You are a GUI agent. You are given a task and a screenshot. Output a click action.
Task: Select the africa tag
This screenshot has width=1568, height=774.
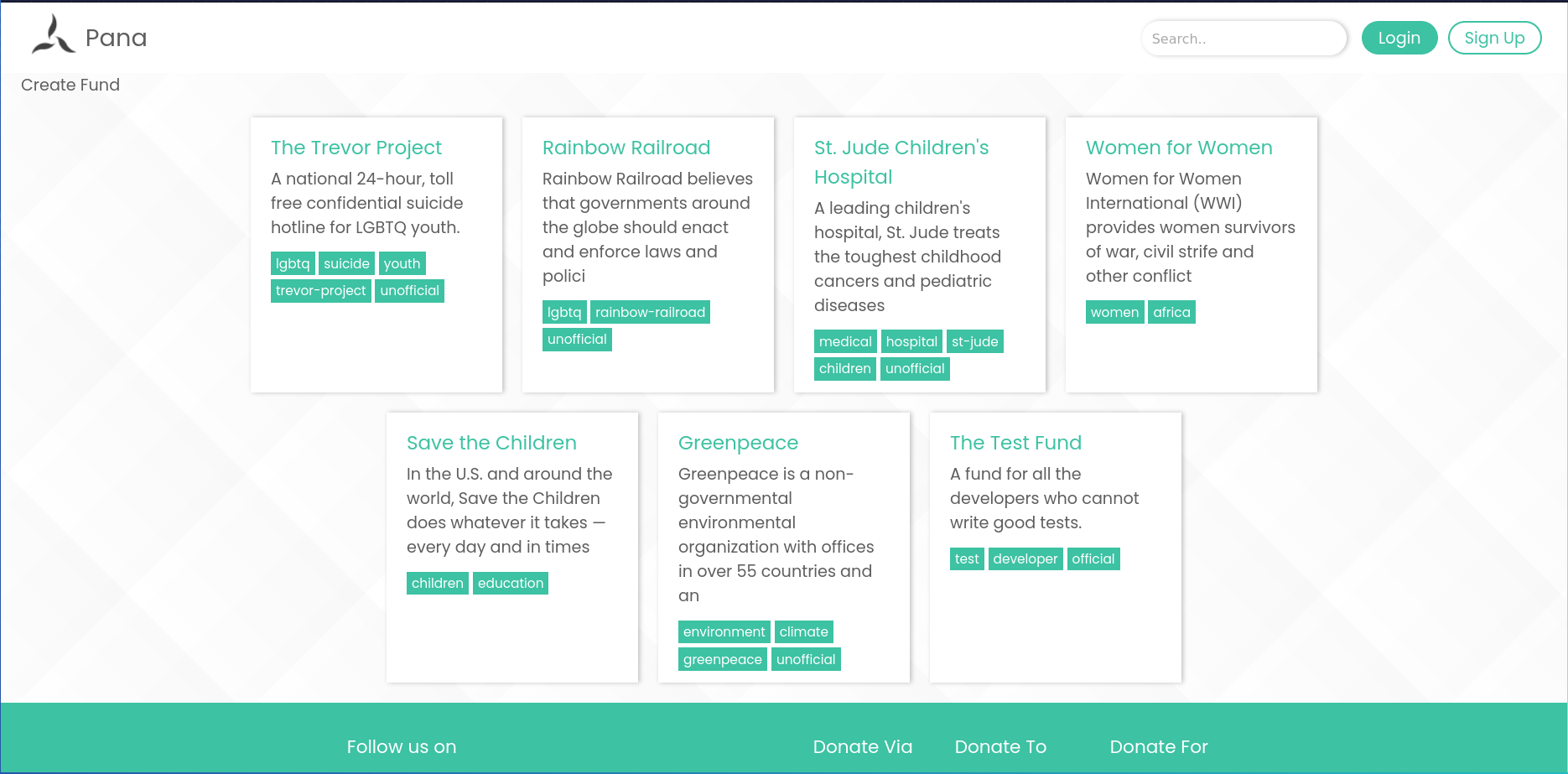coord(1171,312)
